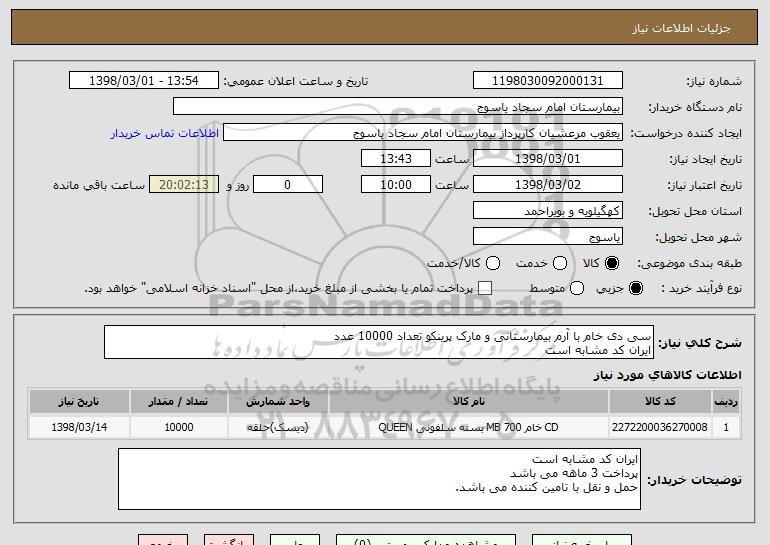Click the تاریخ نیاز column header
This screenshot has height=545, width=770.
coord(79,402)
